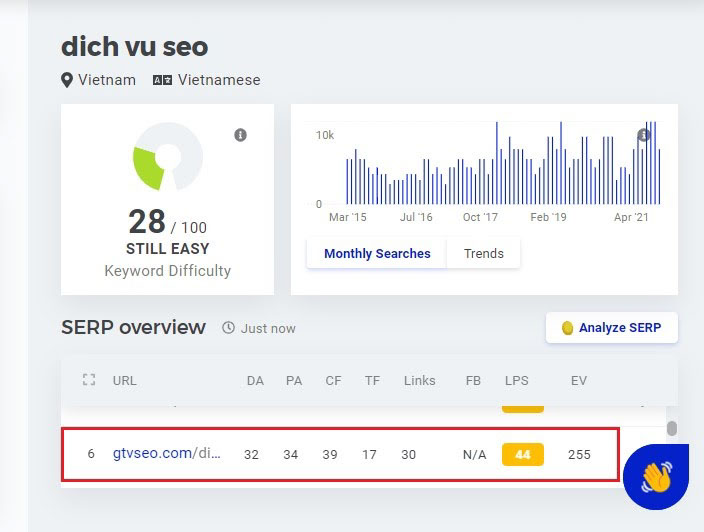704x532 pixels.
Task: Click the location pin icon next to Vietnam
Action: (67, 80)
